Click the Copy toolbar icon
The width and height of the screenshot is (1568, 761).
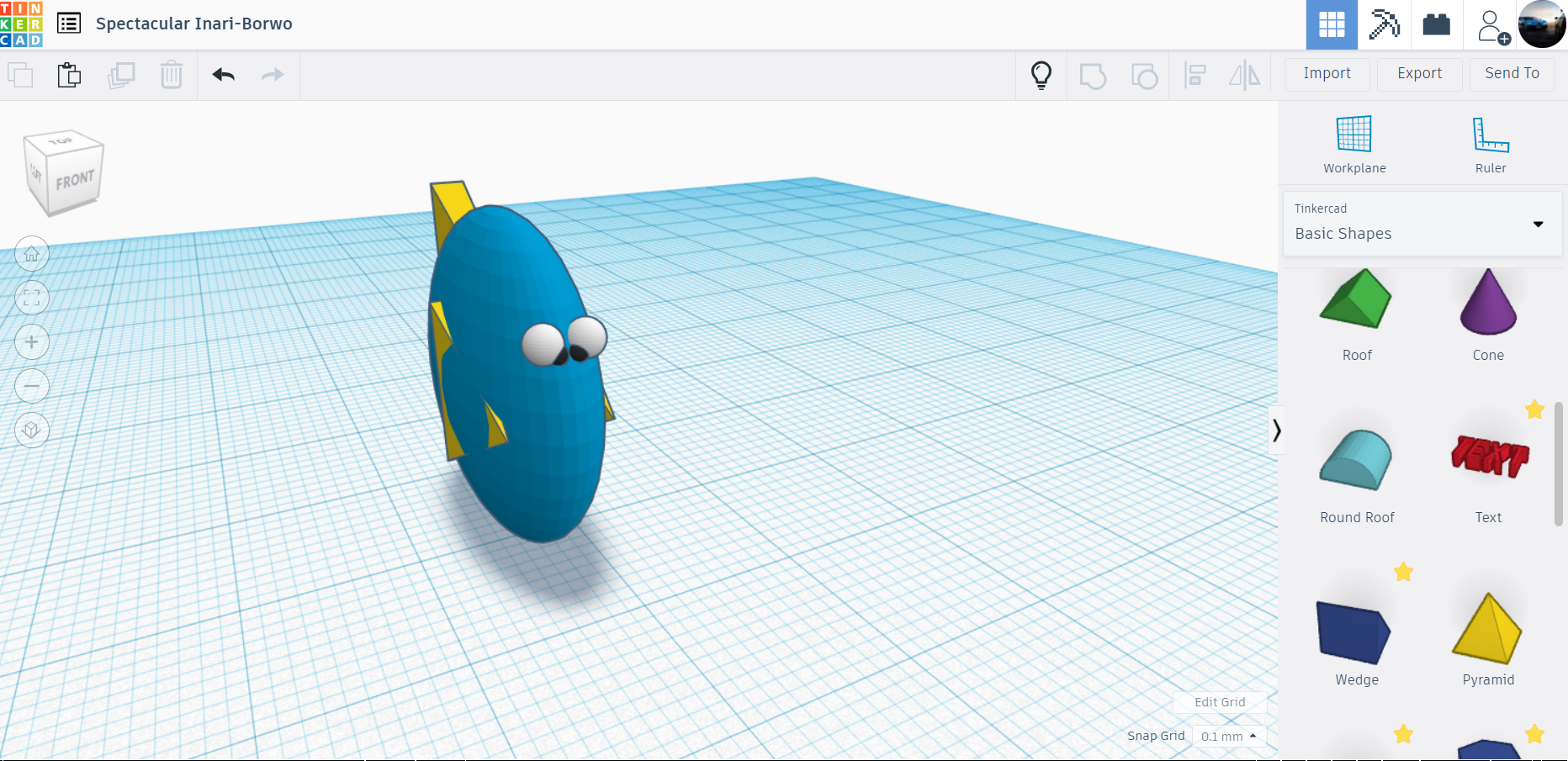point(20,76)
